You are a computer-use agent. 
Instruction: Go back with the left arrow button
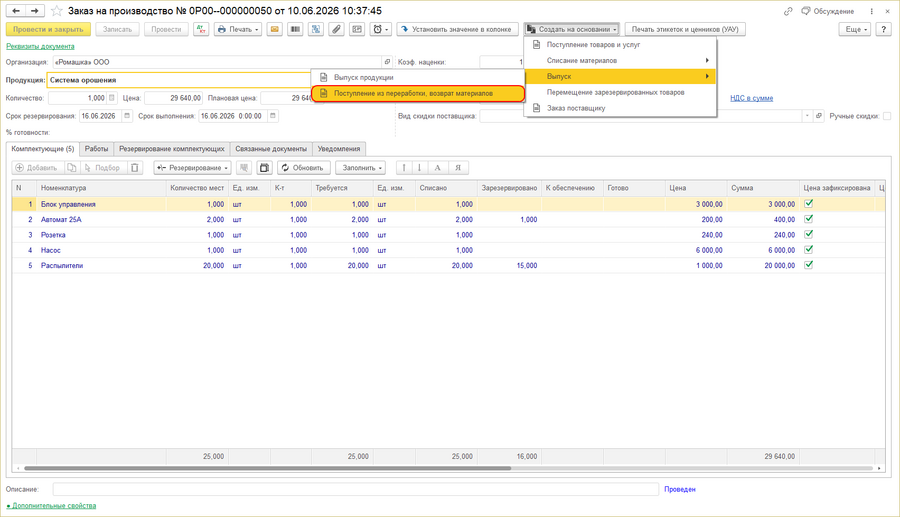[15, 11]
